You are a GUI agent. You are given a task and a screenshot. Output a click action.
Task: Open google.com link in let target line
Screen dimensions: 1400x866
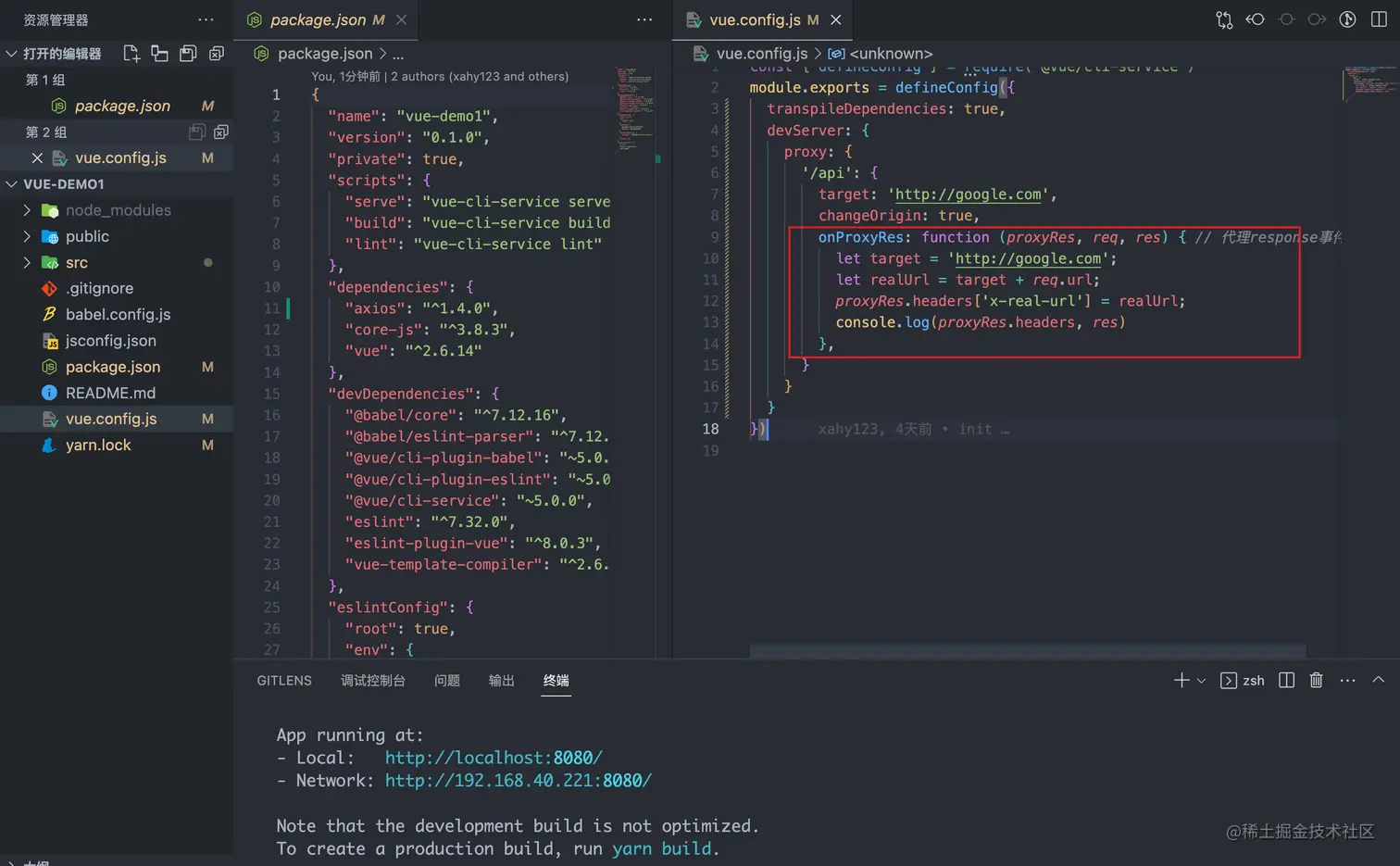[1028, 258]
